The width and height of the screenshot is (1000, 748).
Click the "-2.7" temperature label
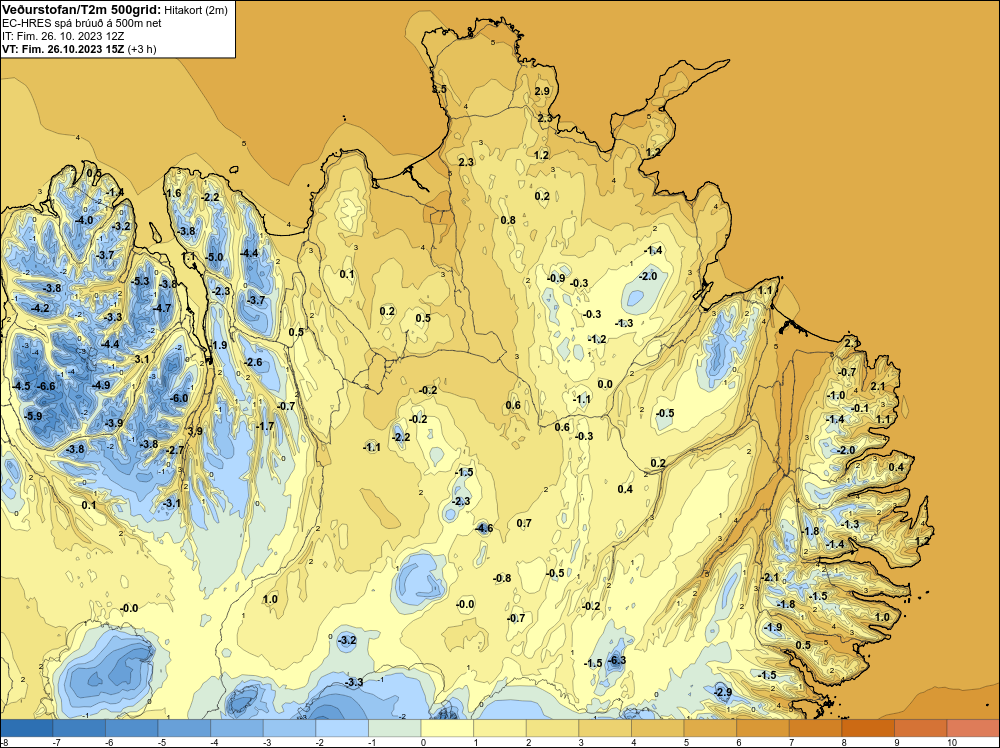point(175,450)
